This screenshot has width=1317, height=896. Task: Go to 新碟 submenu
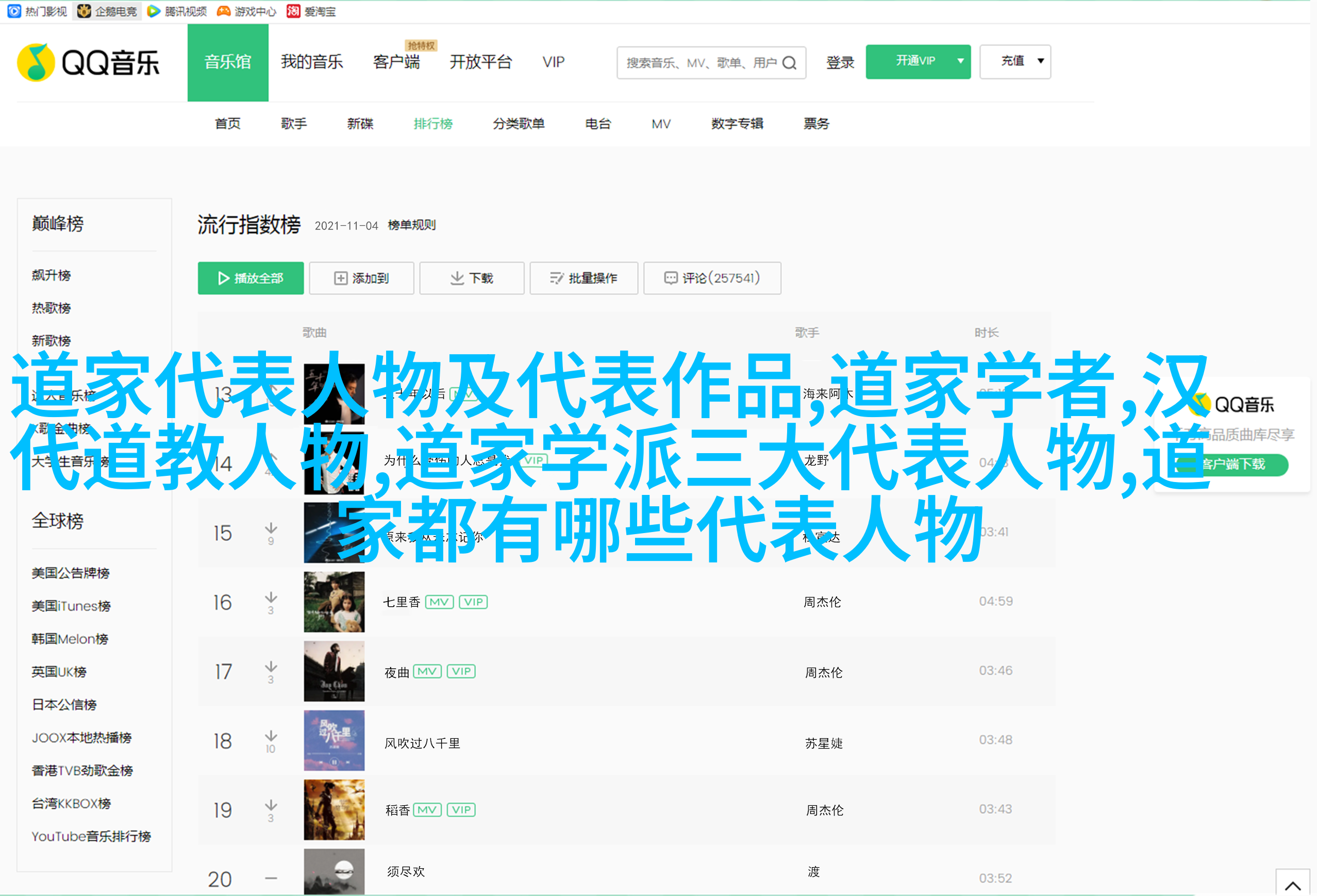[360, 124]
